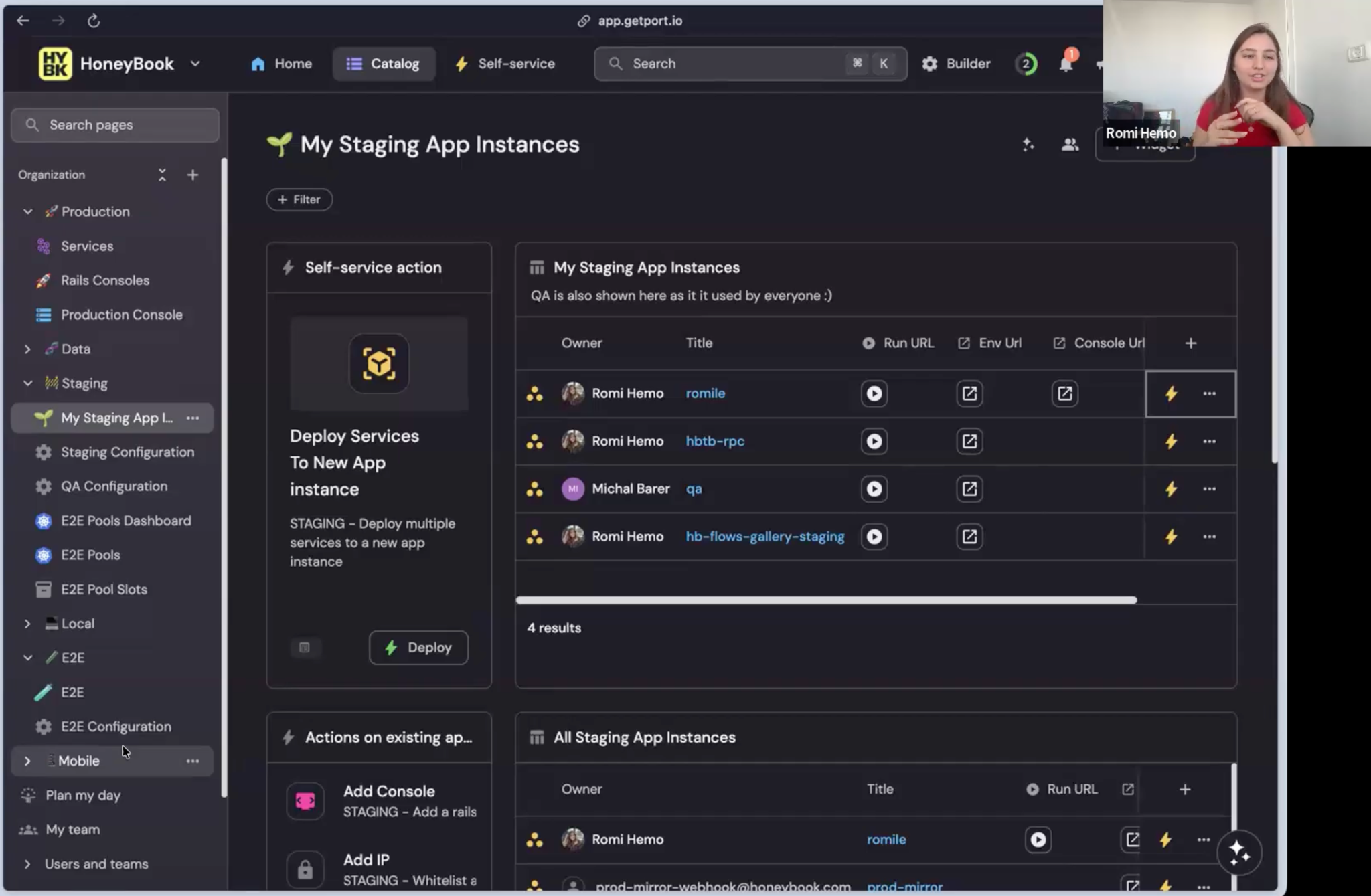Add a Filter to the page
This screenshot has width=1371, height=896.
pyautogui.click(x=299, y=199)
